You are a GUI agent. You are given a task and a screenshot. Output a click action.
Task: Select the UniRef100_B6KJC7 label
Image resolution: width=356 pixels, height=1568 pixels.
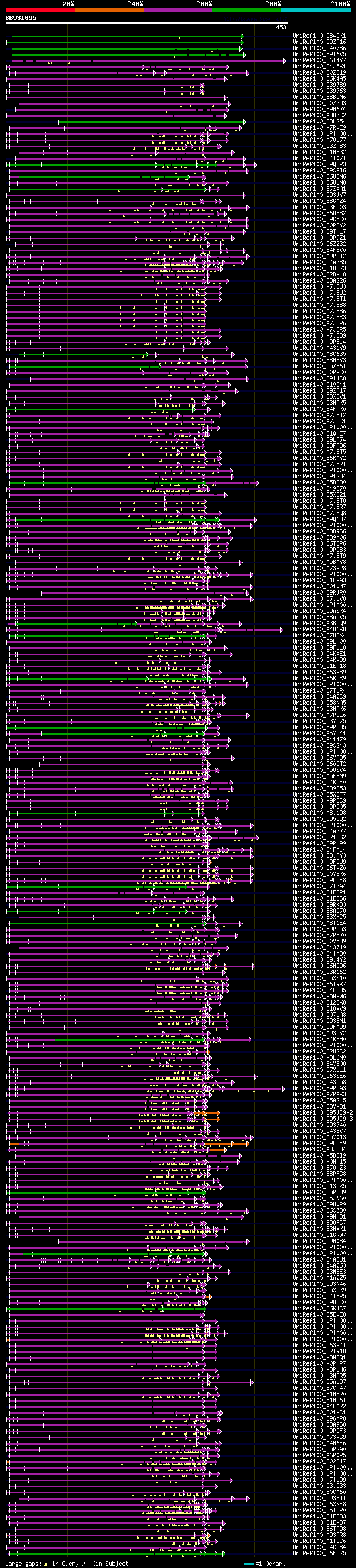pos(319,1308)
